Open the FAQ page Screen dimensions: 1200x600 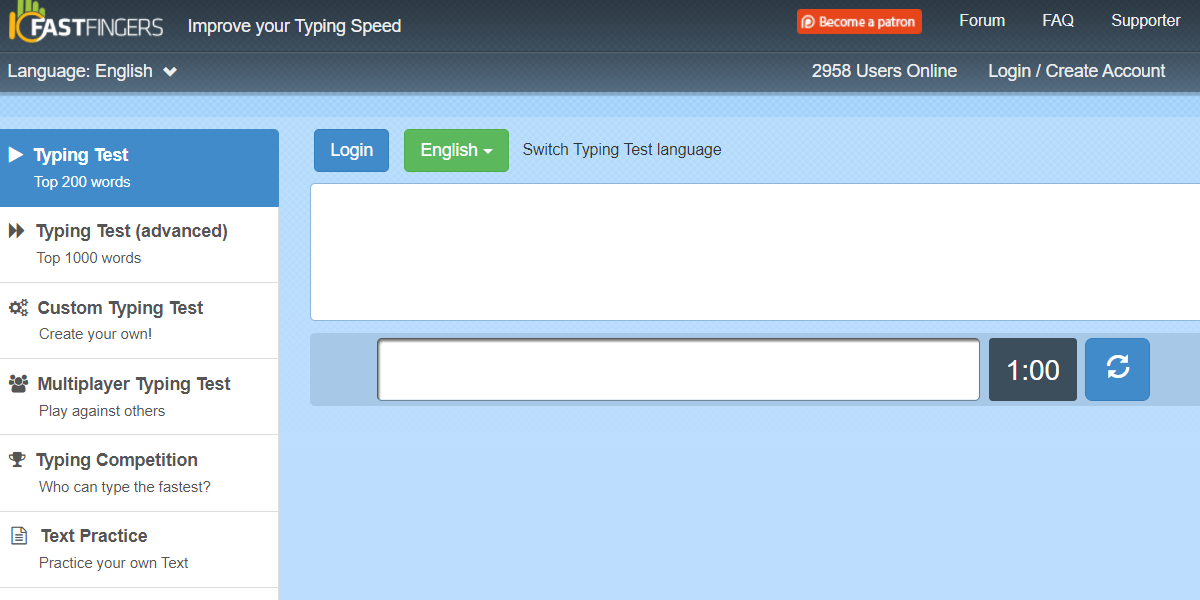tap(1057, 20)
